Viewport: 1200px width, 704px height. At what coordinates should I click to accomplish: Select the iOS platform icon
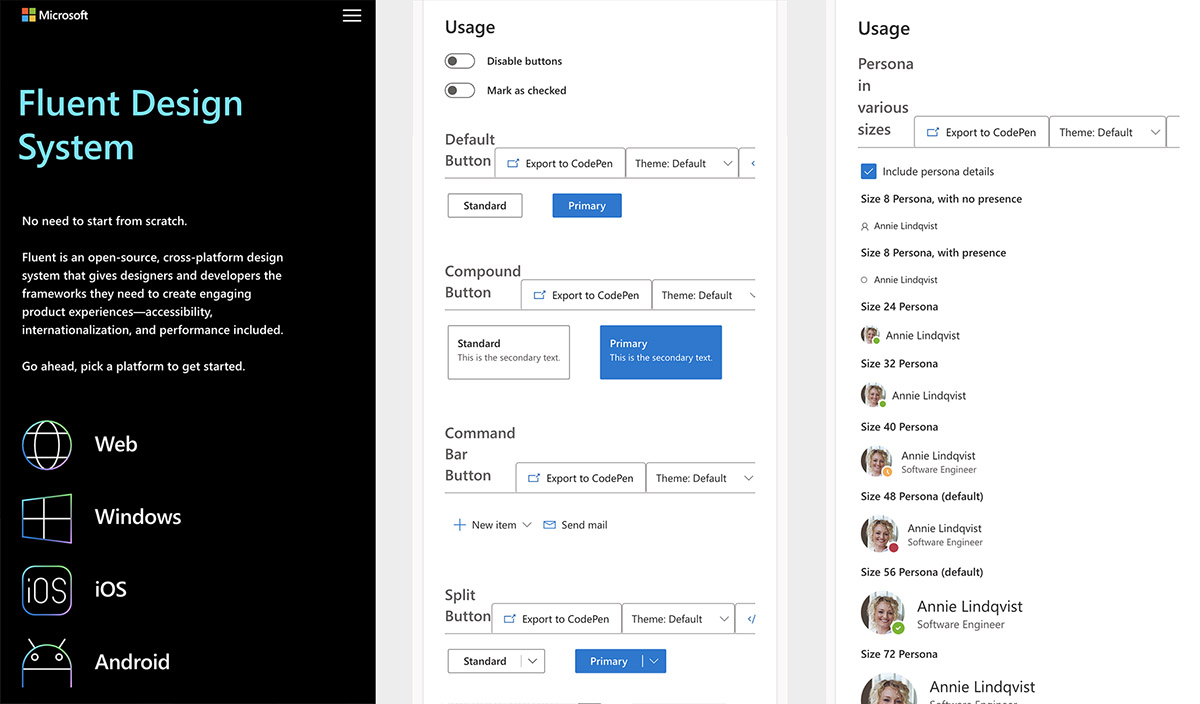tap(47, 590)
